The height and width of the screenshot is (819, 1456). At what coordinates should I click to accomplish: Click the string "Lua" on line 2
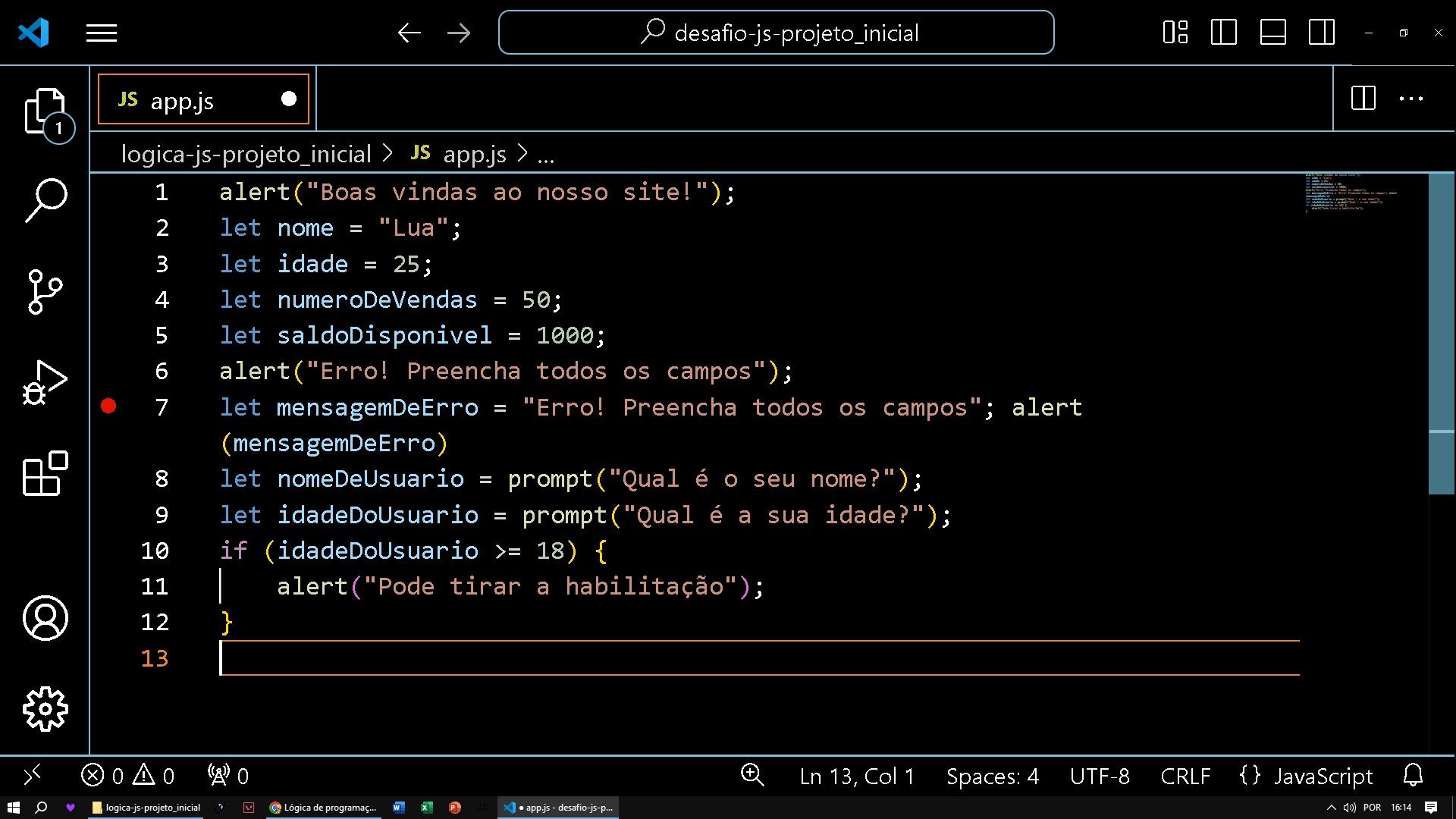[413, 228]
